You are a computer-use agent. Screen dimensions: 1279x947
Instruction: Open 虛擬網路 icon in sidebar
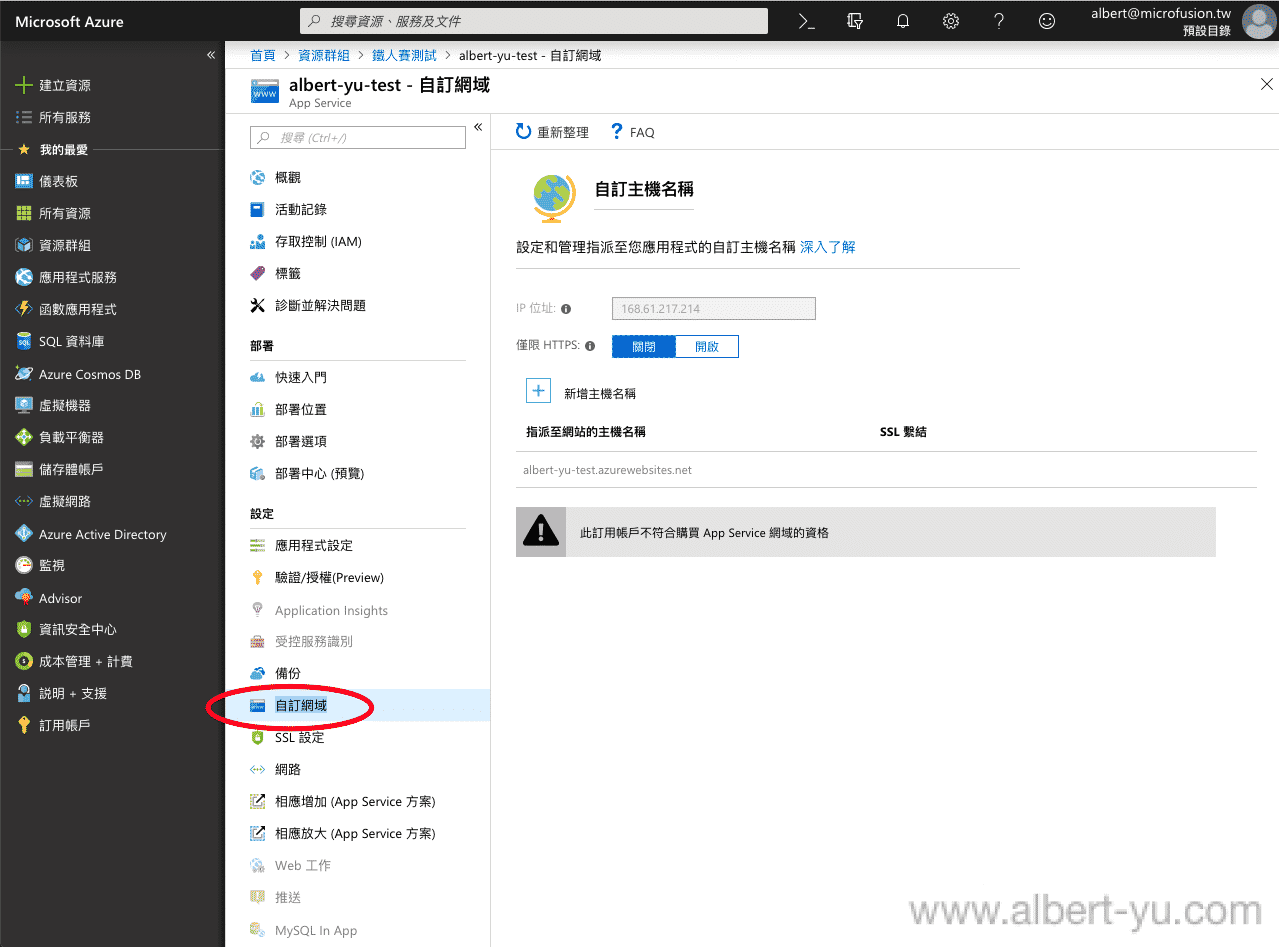pyautogui.click(x=24, y=501)
